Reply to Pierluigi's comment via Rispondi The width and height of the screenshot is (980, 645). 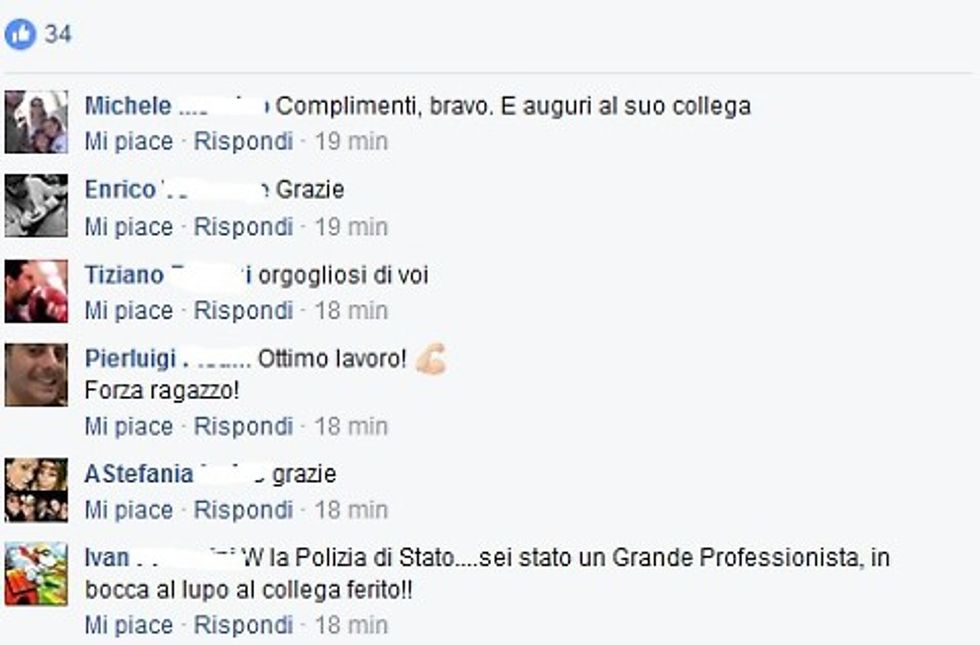[243, 427]
